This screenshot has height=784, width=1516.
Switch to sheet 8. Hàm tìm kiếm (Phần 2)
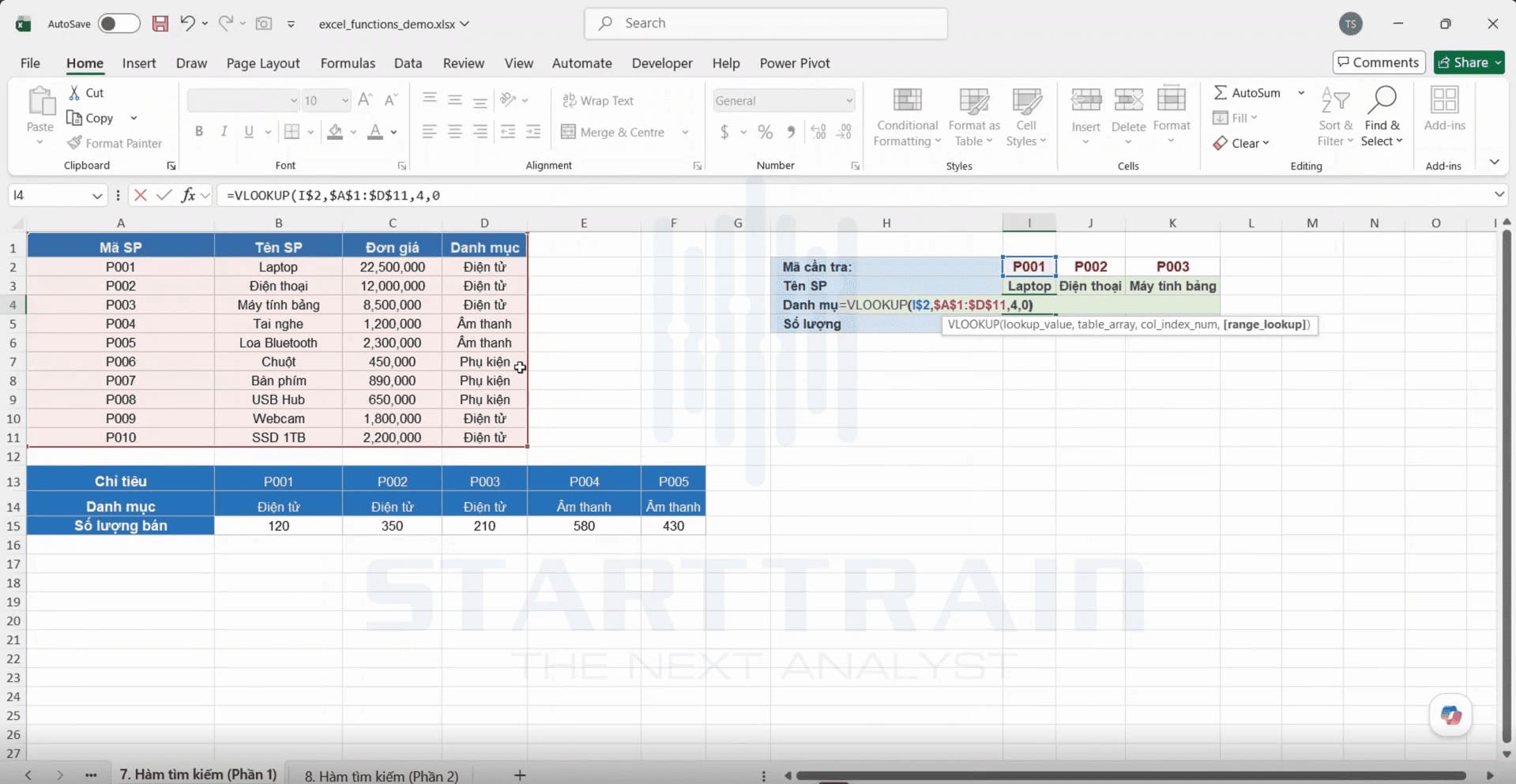(x=382, y=776)
